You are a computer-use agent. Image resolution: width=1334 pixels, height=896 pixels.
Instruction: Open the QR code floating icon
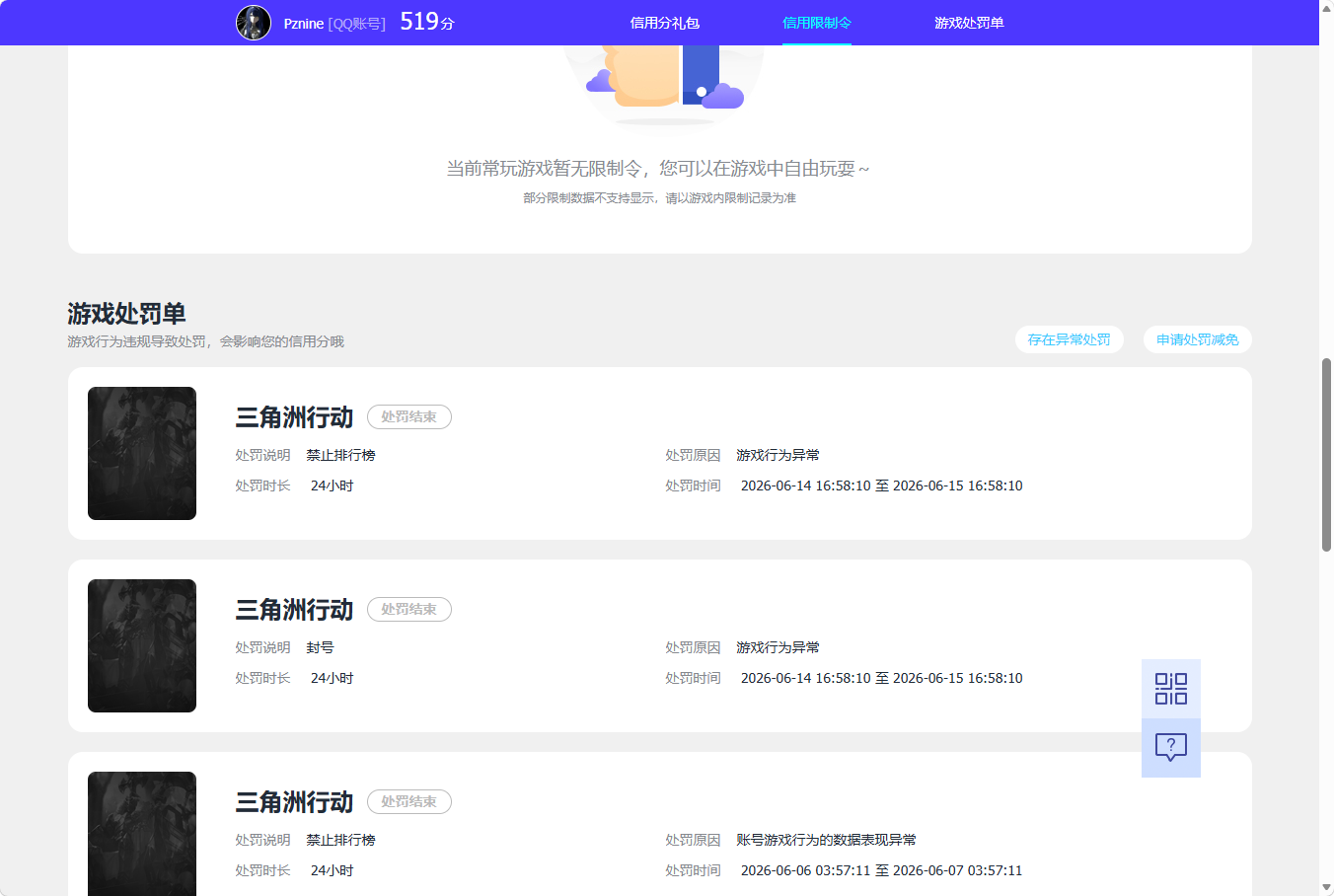pos(1171,689)
